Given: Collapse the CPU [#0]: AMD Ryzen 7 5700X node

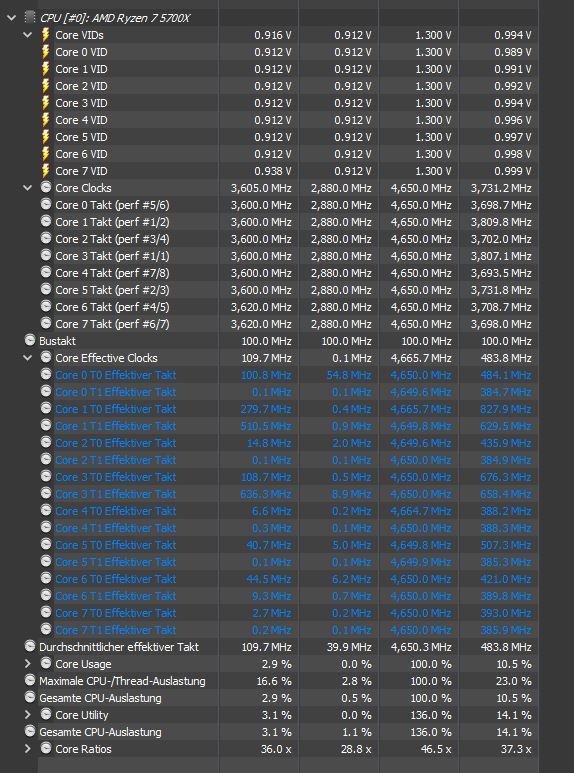Looking at the screenshot, I should 11,18.
